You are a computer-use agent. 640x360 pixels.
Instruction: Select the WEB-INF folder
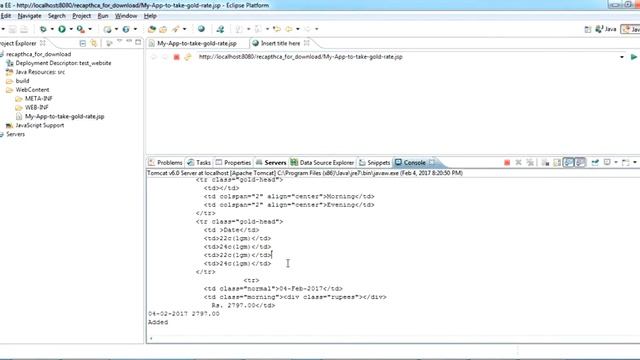click(37, 107)
